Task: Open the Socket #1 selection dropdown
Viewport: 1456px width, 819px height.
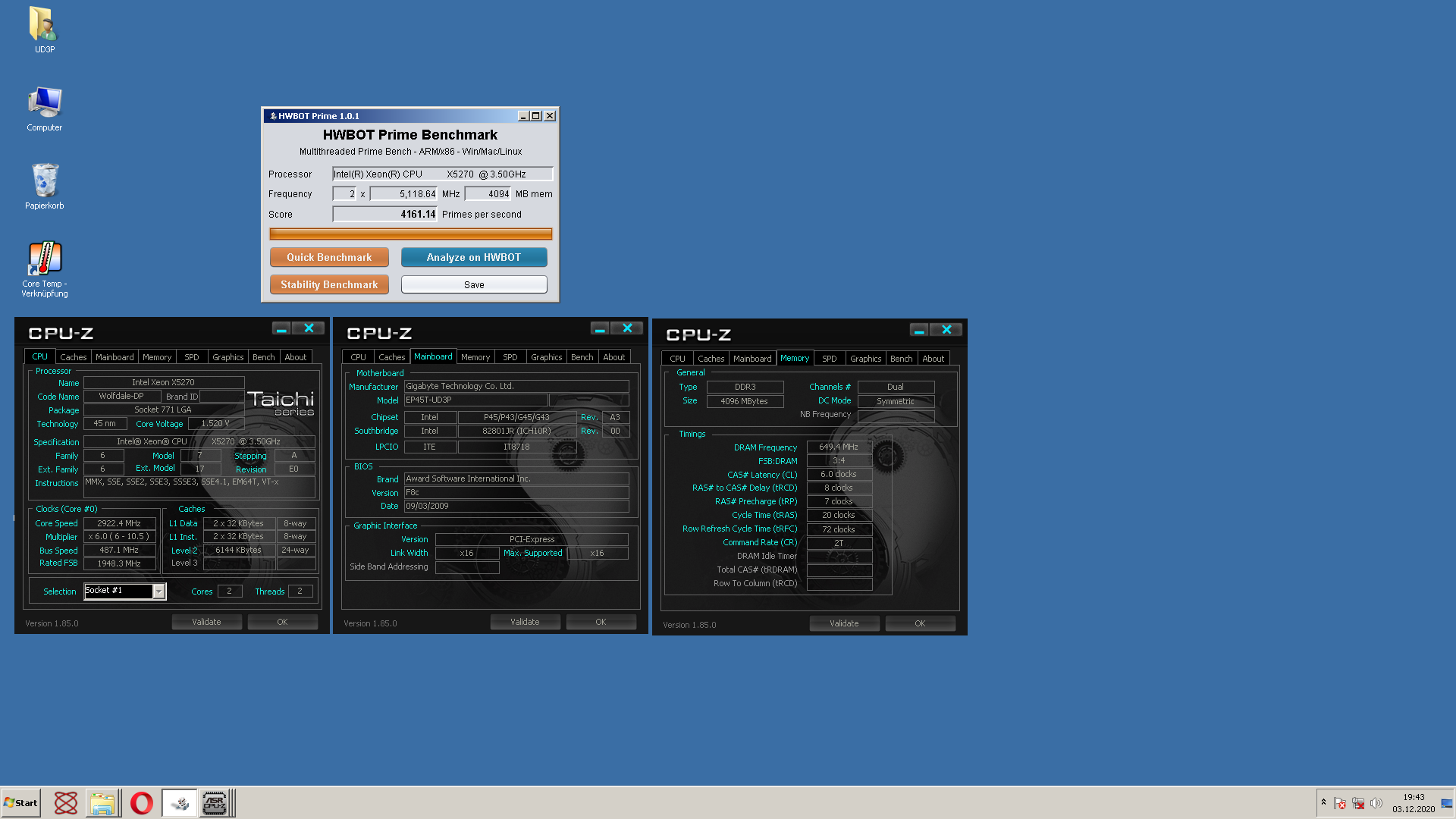Action: tap(158, 591)
